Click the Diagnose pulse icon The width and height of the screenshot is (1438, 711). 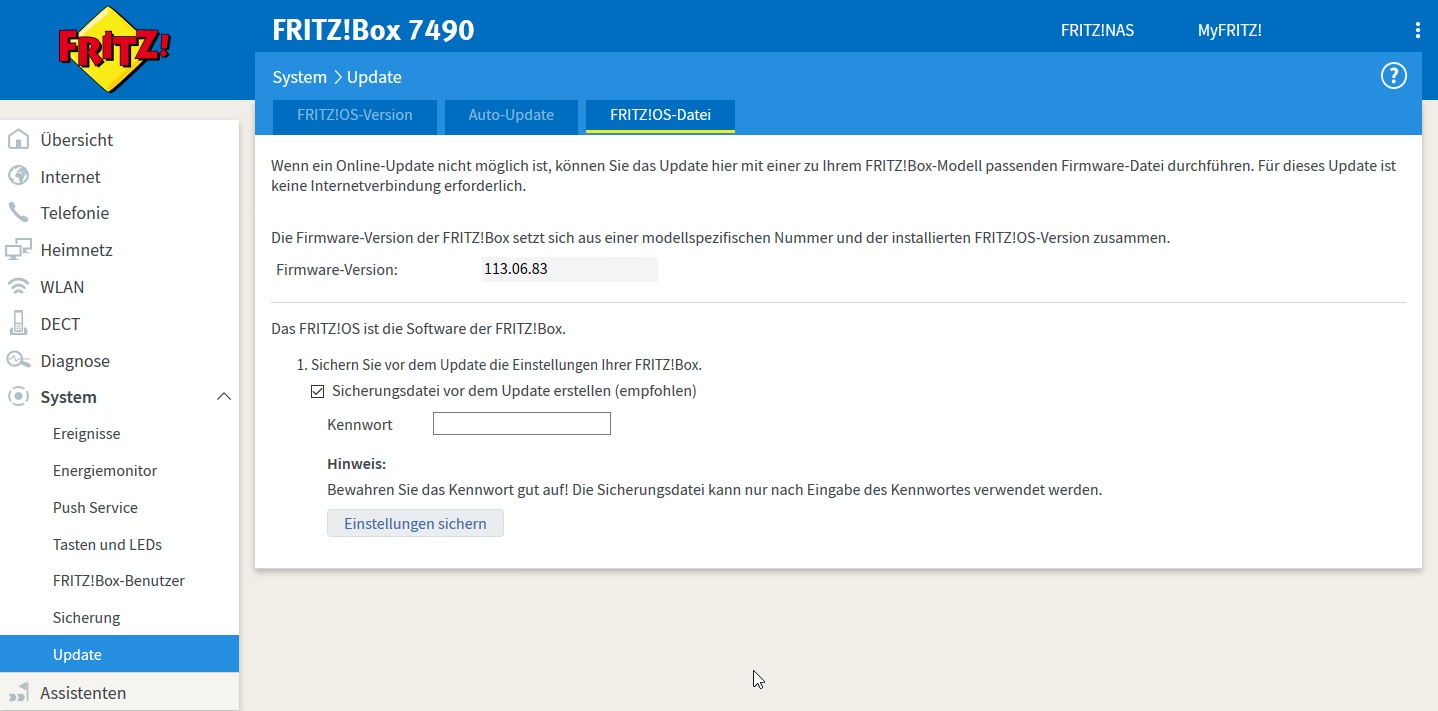(18, 360)
